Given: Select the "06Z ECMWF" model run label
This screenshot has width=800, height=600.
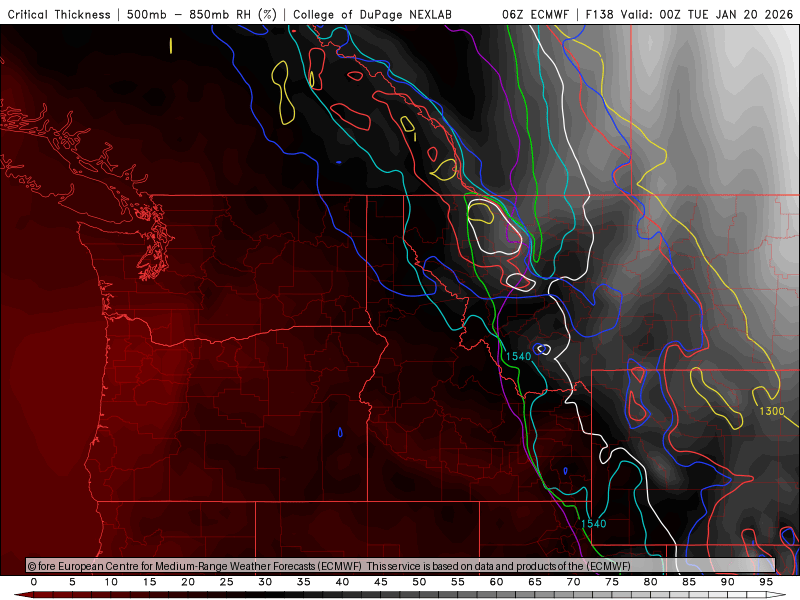Looking at the screenshot, I should pos(535,14).
